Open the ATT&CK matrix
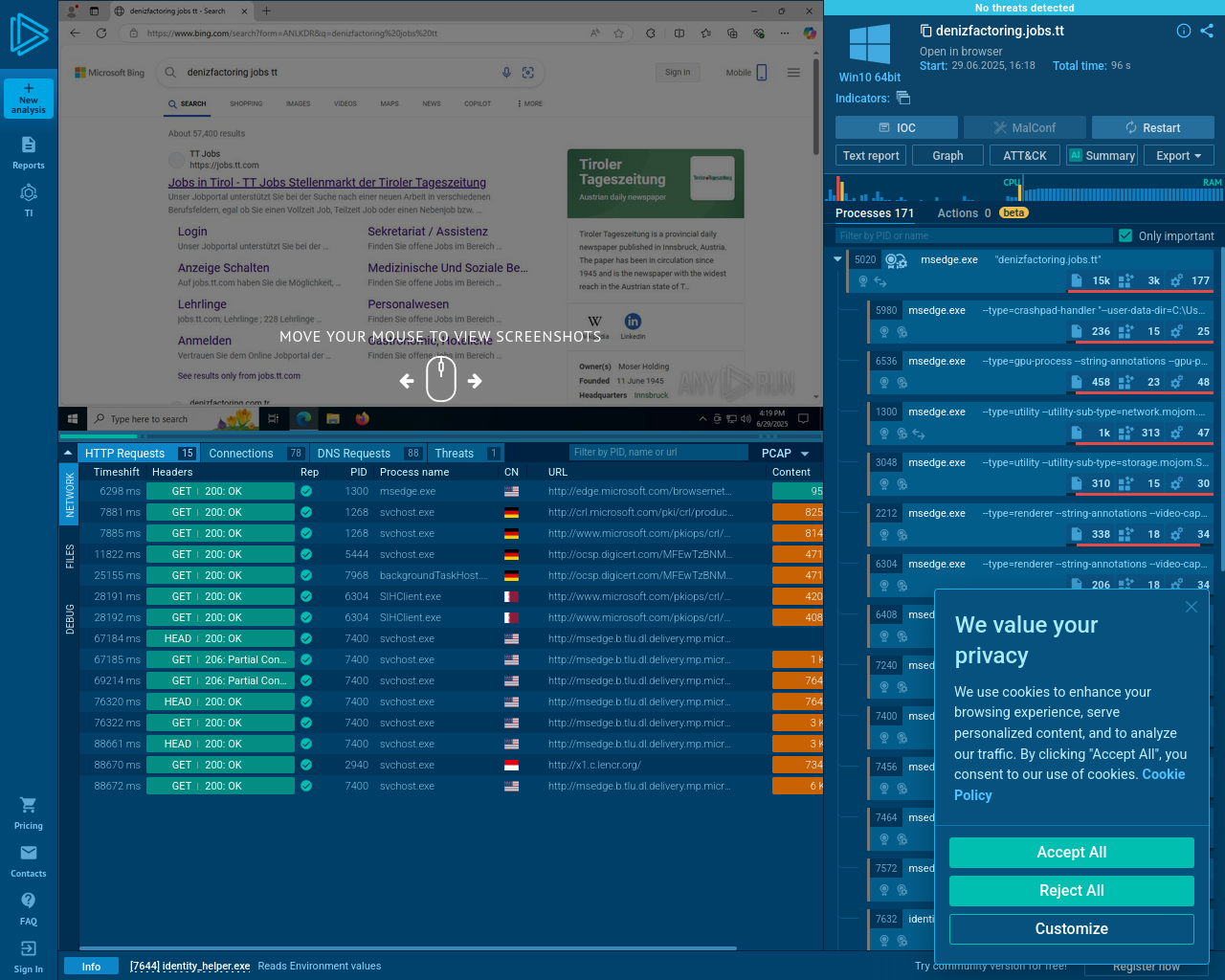This screenshot has width=1225, height=980. [x=1025, y=155]
